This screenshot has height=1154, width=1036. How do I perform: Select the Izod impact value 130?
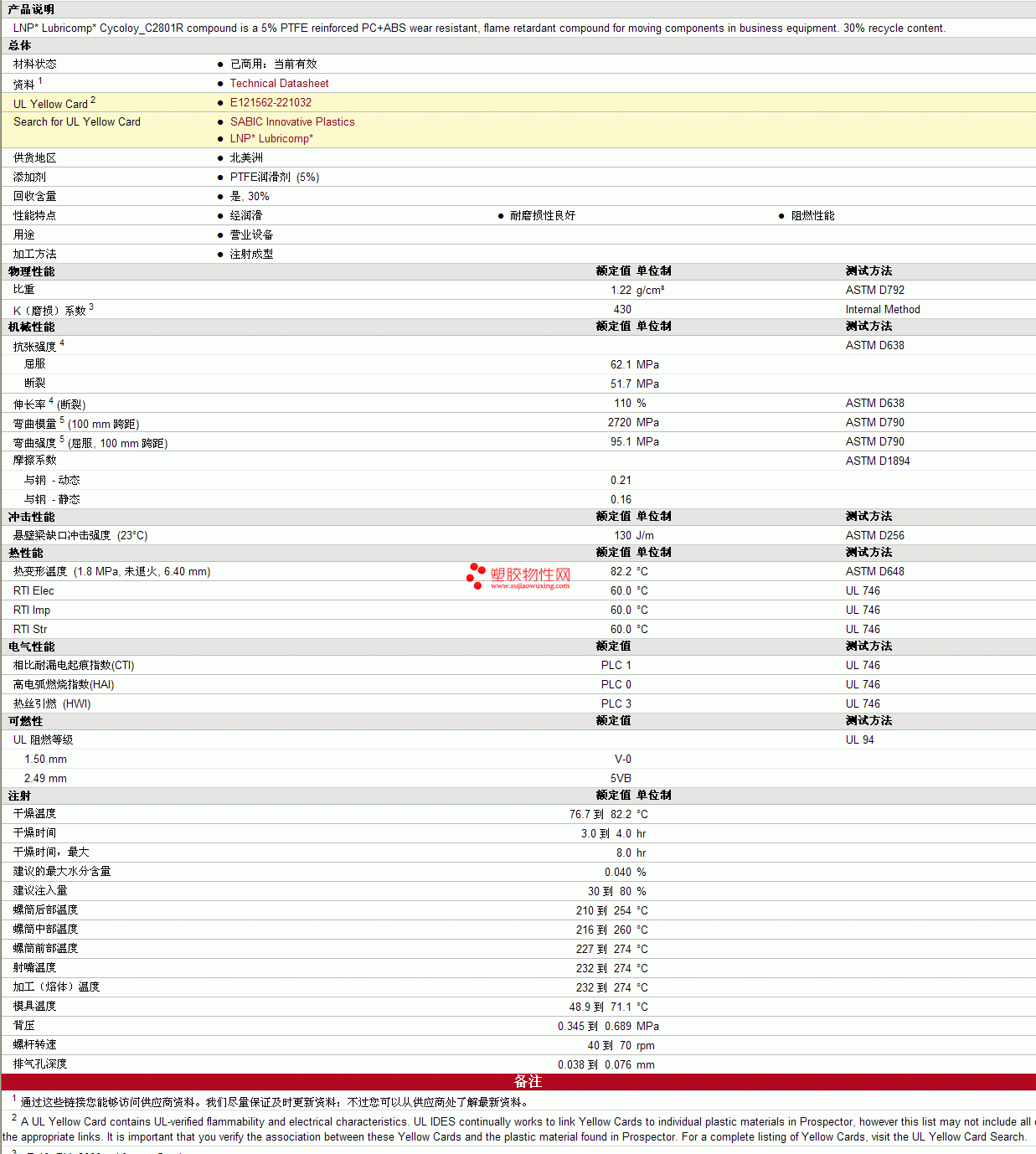[x=623, y=536]
